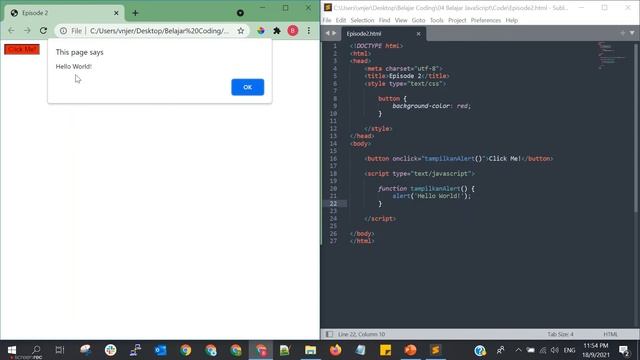This screenshot has height=360, width=640.
Task: Open Task View on the taskbar
Action: pos(60,350)
